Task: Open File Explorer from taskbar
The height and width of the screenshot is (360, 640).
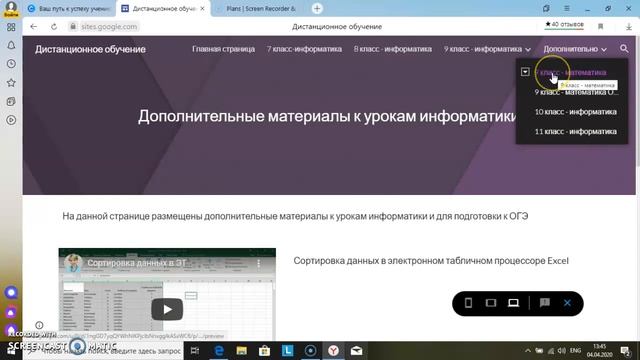Action: [242, 351]
